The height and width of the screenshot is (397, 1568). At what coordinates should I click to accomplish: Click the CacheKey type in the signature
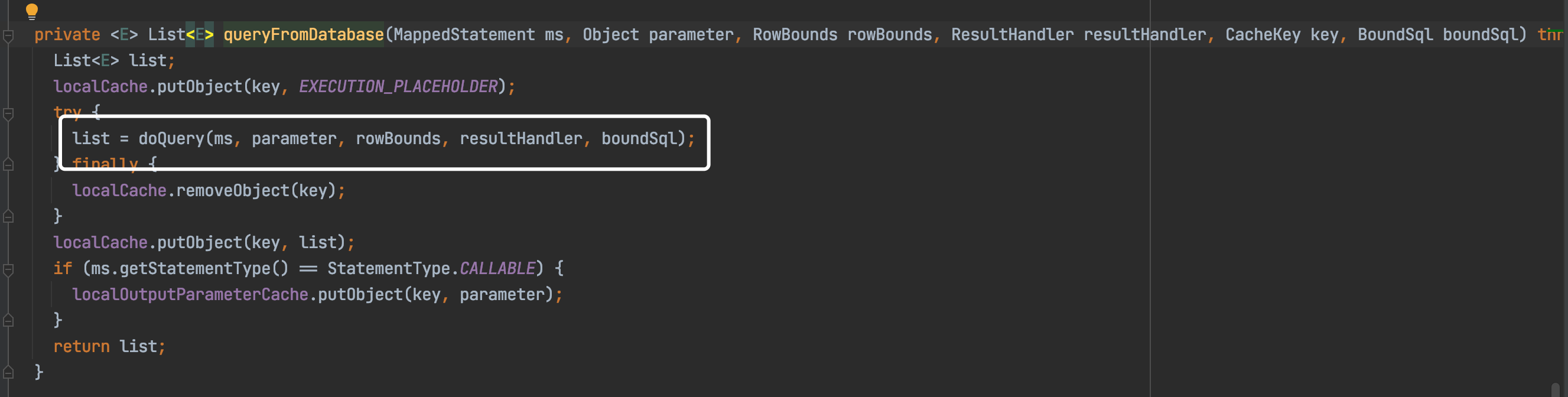[x=1263, y=35]
